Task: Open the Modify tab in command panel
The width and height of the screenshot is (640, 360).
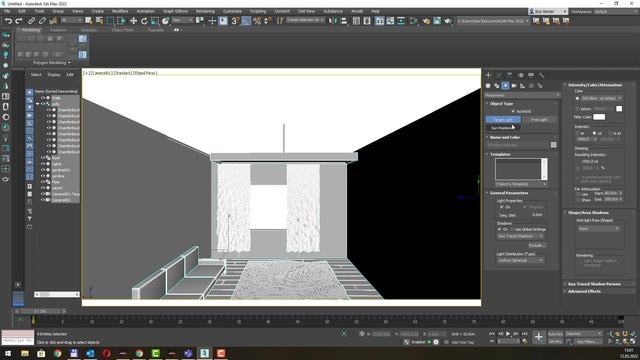Action: point(499,75)
